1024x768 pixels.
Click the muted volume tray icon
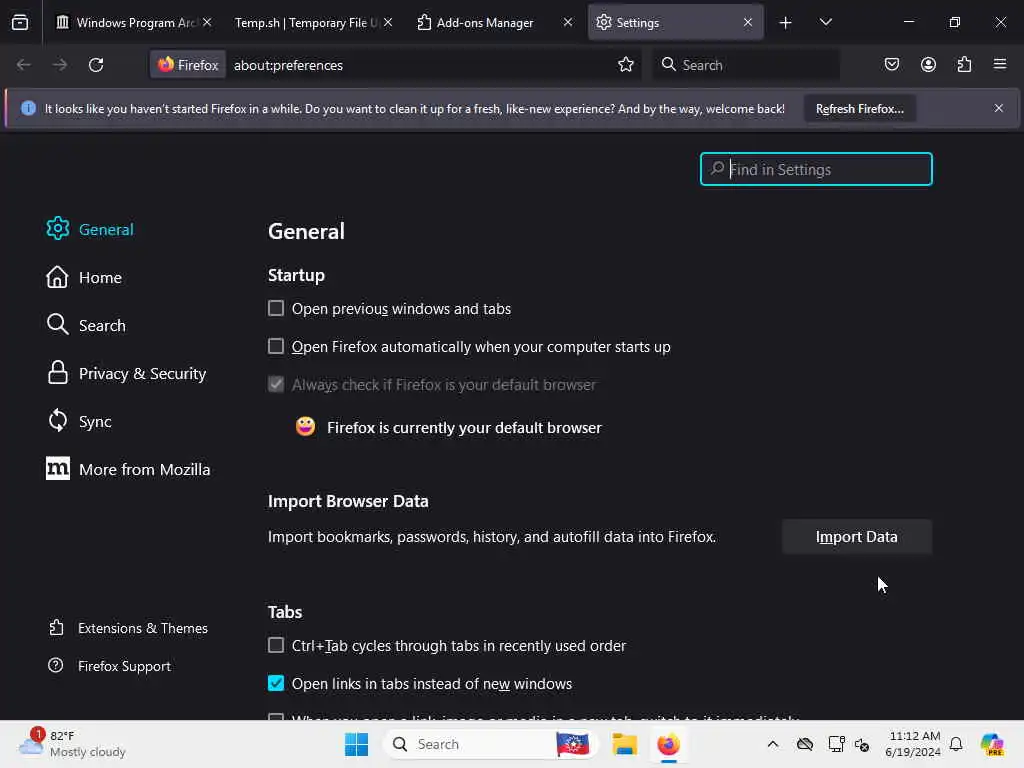[x=862, y=744]
